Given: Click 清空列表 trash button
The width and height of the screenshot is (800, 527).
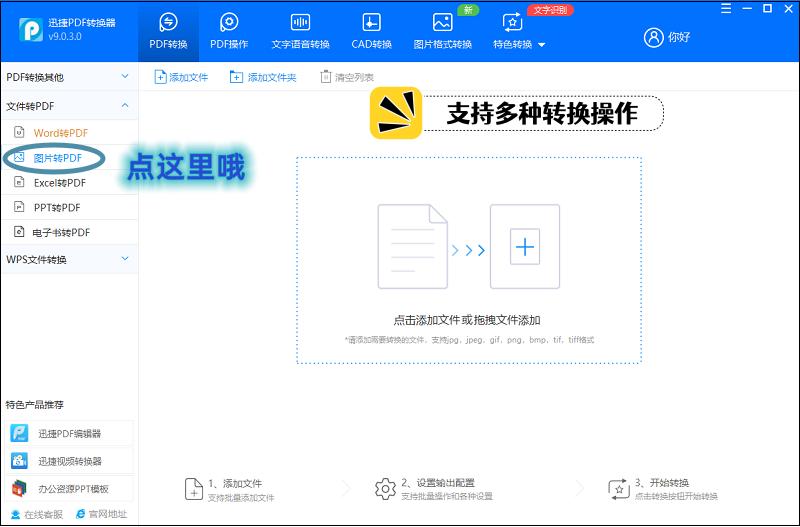Looking at the screenshot, I should (x=347, y=77).
